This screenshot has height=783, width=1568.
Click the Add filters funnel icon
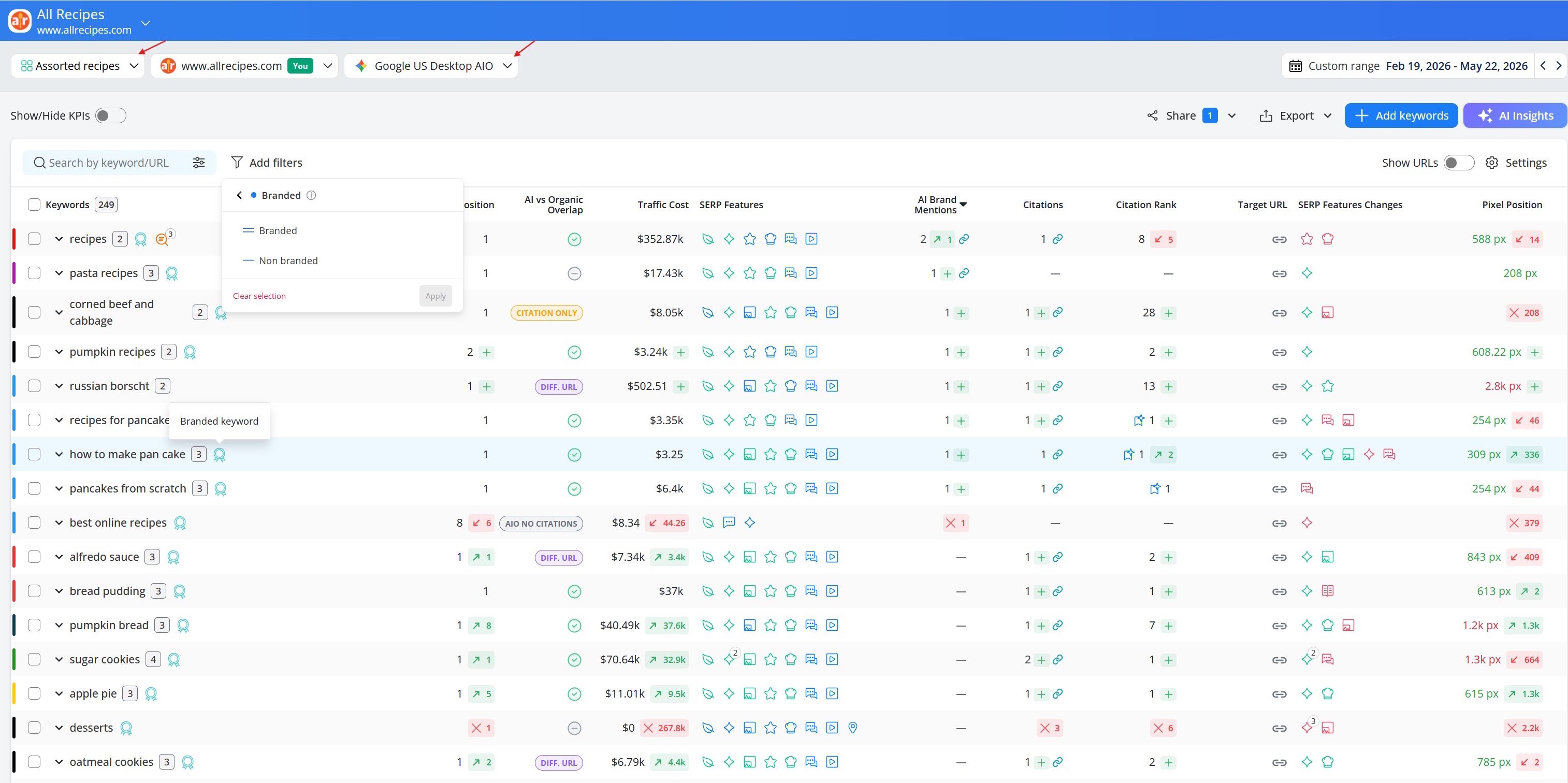(x=237, y=163)
